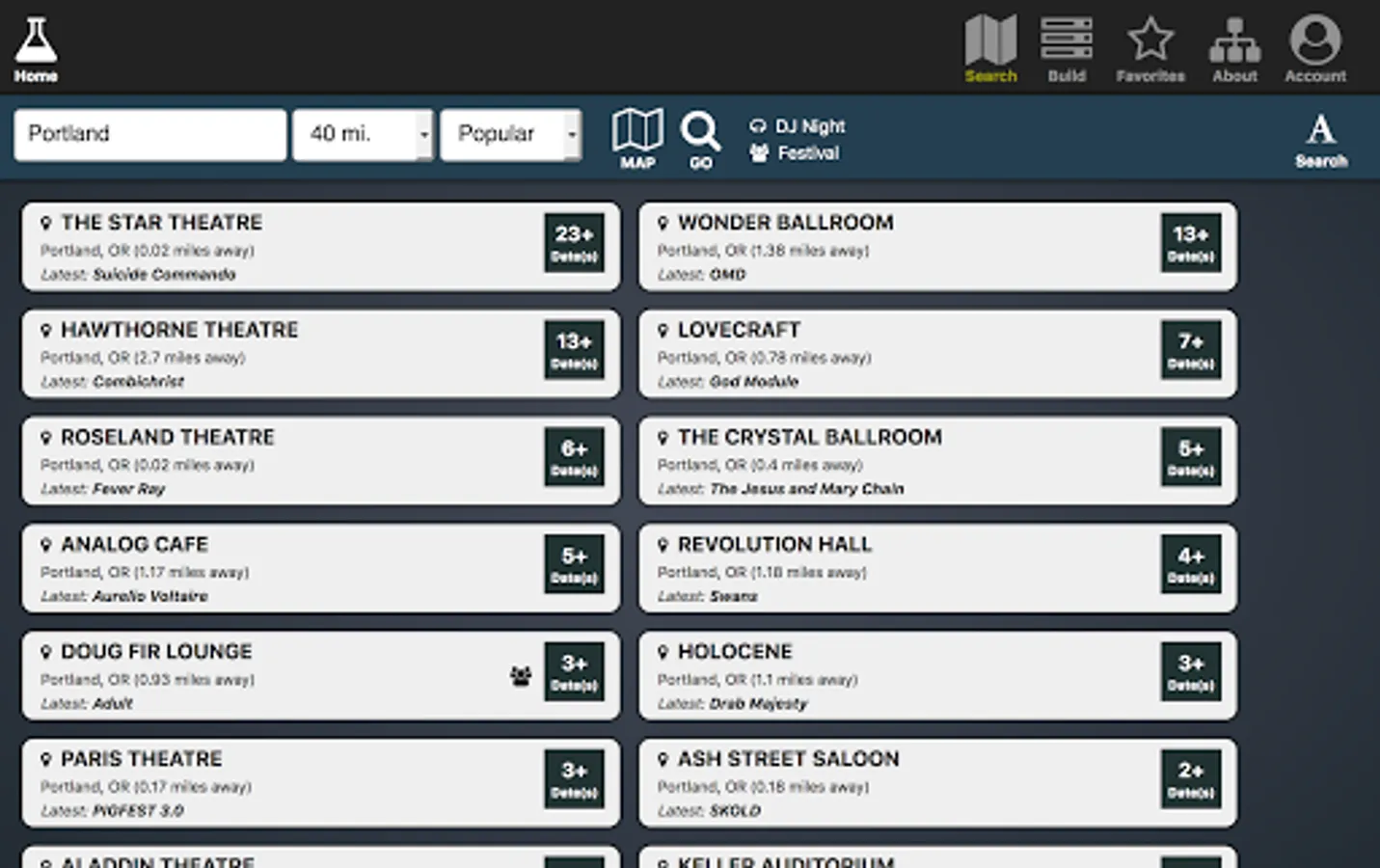1380x868 pixels.
Task: Toggle the DJ Night filter
Action: coord(798,126)
